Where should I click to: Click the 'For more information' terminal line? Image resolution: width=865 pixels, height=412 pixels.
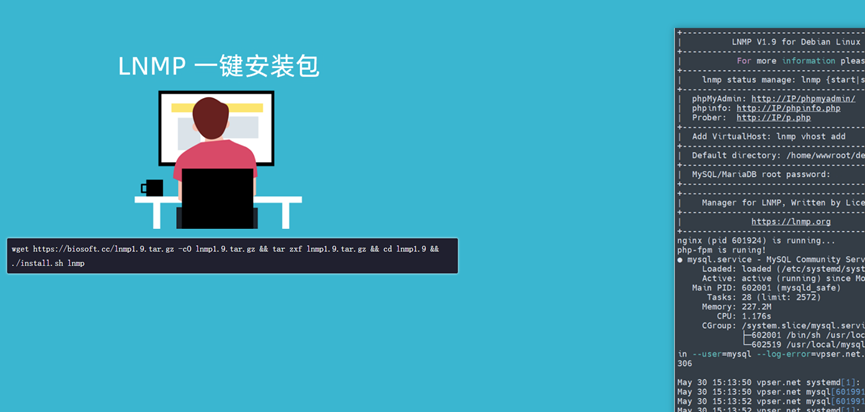(x=800, y=61)
